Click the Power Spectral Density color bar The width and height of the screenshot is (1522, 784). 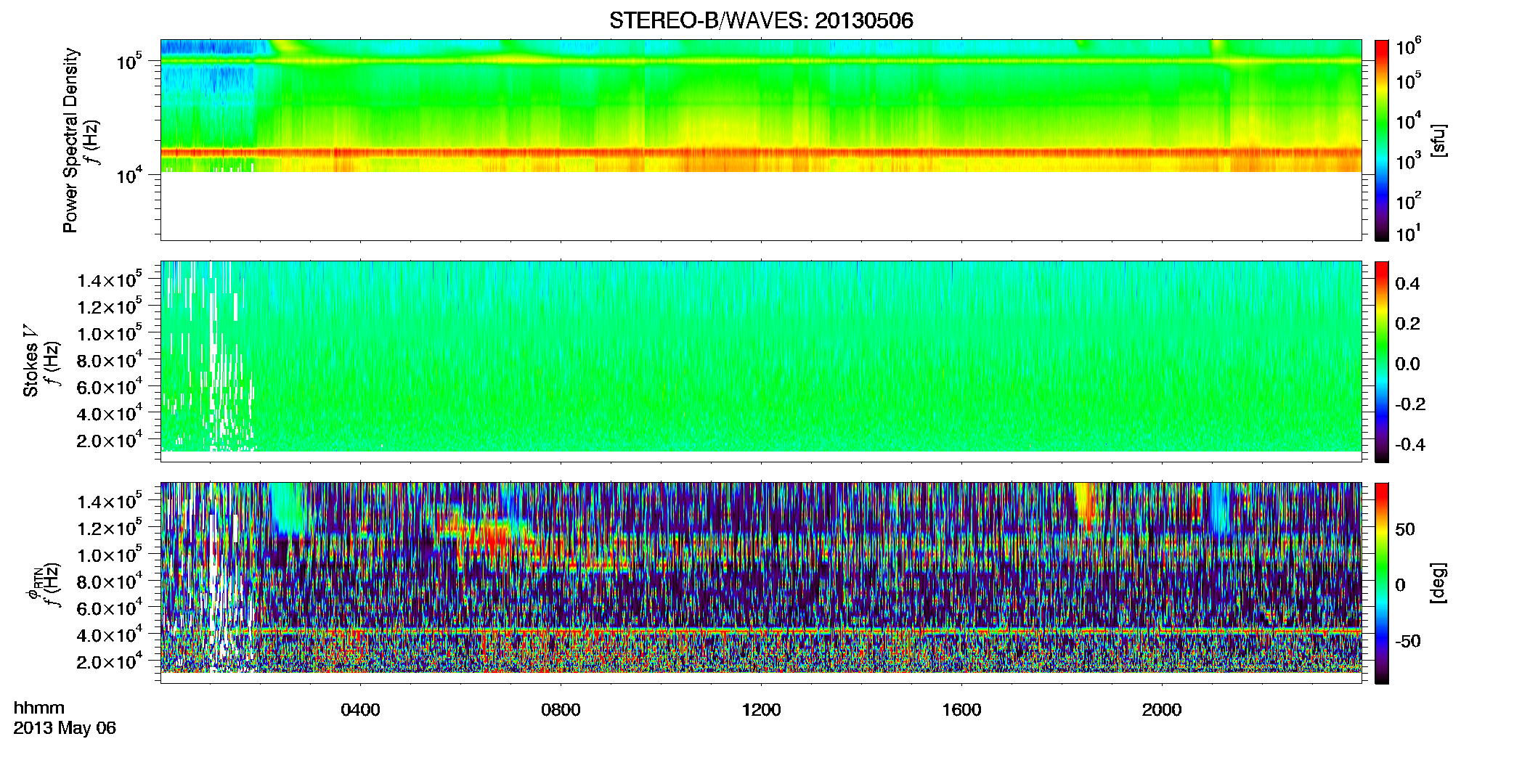click(1381, 140)
